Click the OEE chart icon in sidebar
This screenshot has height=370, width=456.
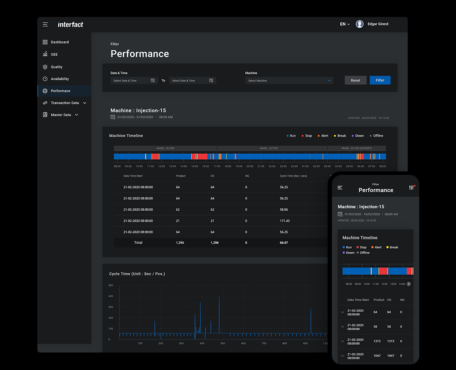pos(45,54)
